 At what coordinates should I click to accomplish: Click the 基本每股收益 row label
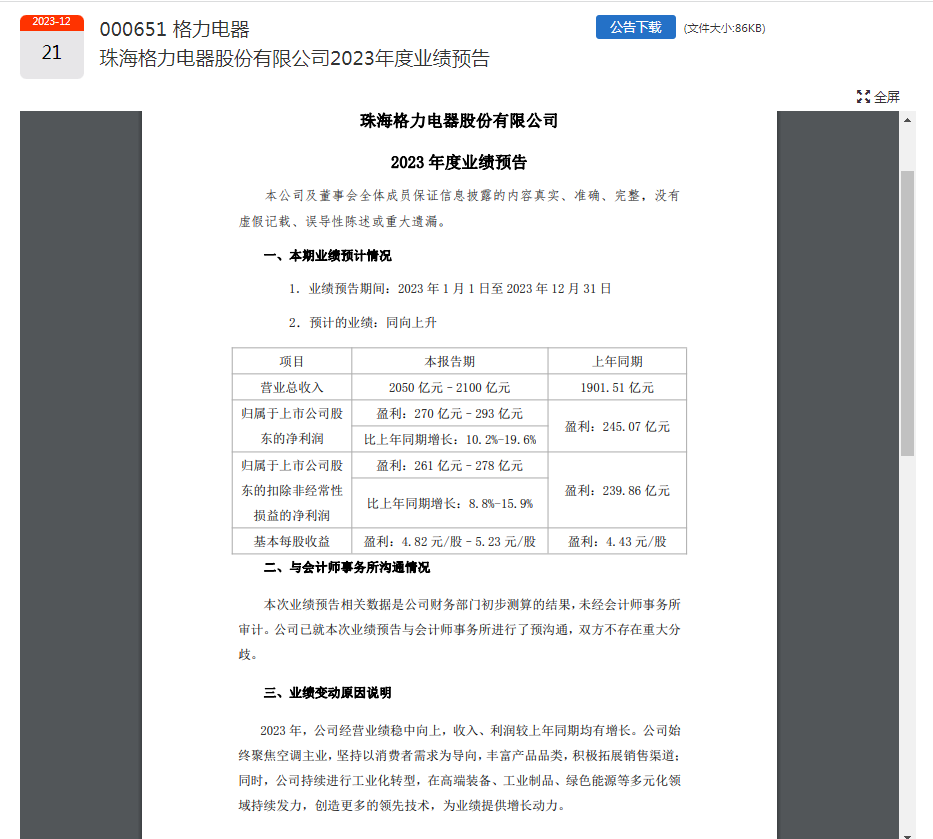(x=292, y=541)
